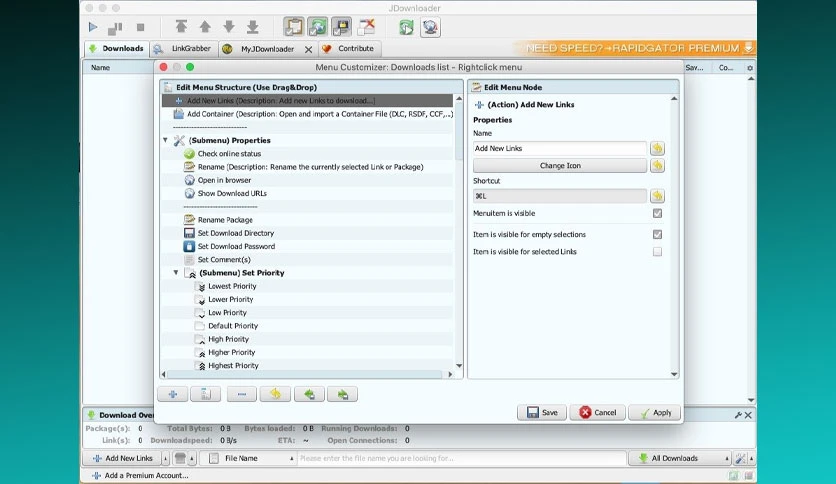
Task: Pause downloads using the pause icon
Action: [115, 27]
